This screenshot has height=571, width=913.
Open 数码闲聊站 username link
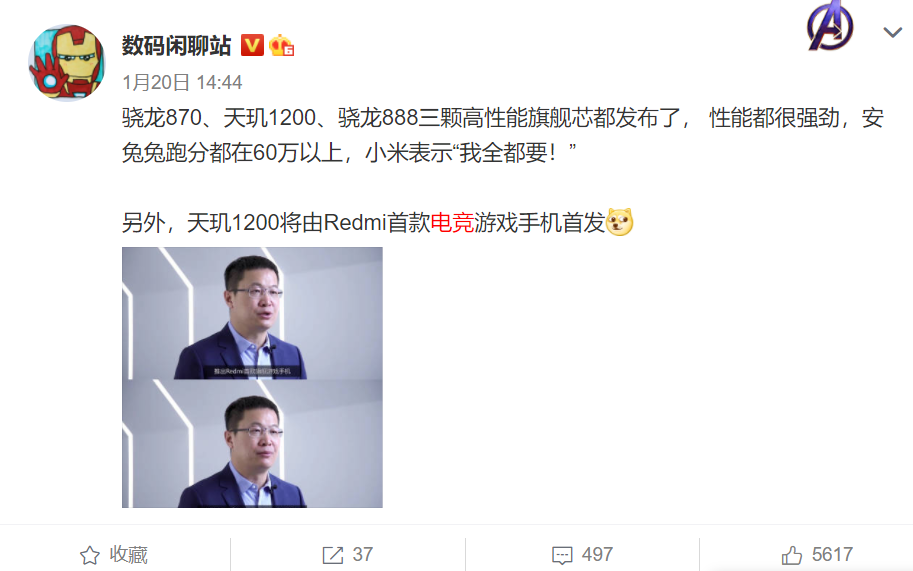[176, 45]
